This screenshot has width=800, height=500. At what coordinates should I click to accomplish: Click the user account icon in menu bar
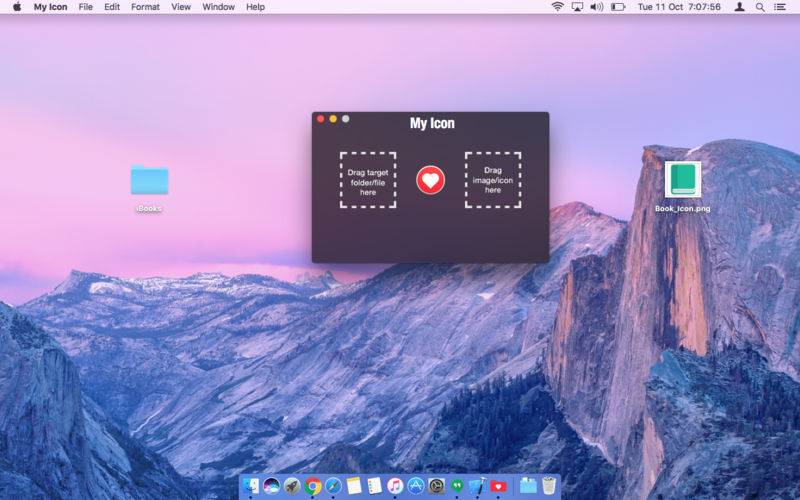click(x=739, y=7)
